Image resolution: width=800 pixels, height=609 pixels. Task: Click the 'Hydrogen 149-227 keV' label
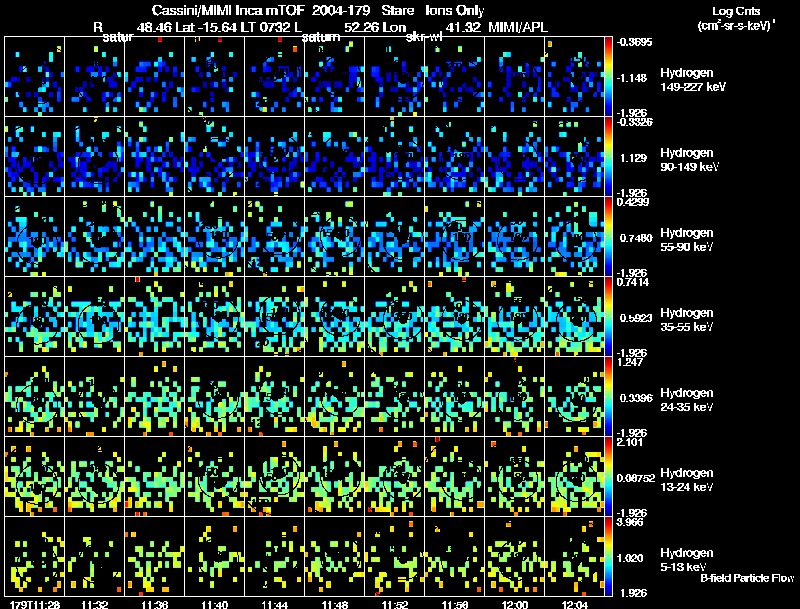tap(692, 80)
